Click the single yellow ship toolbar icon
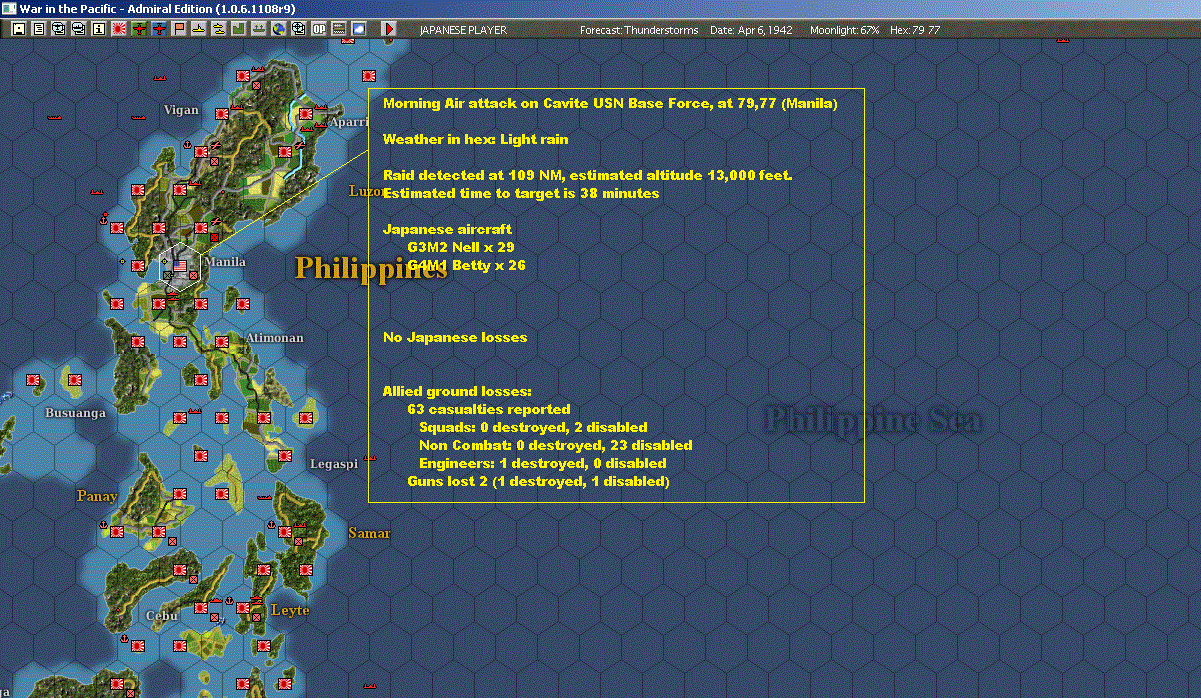1201x698 pixels. click(199, 29)
